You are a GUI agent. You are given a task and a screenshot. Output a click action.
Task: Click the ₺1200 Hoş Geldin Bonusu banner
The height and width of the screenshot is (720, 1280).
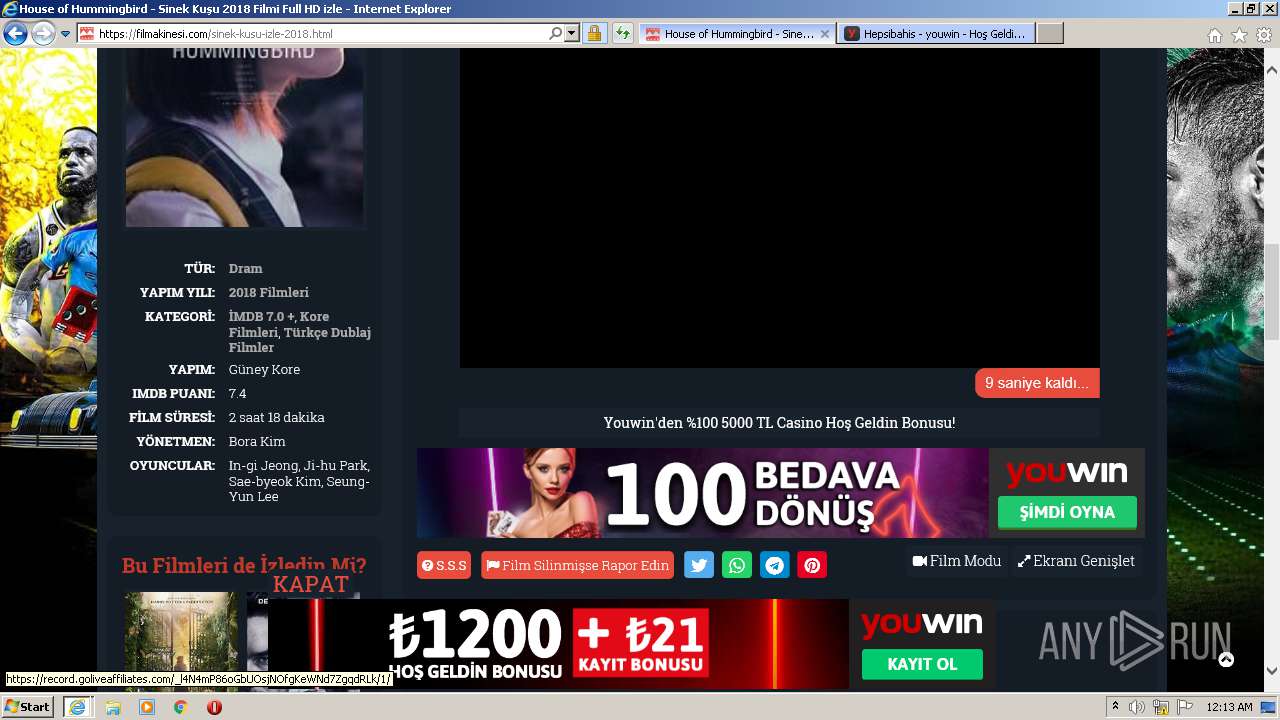pyautogui.click(x=558, y=644)
